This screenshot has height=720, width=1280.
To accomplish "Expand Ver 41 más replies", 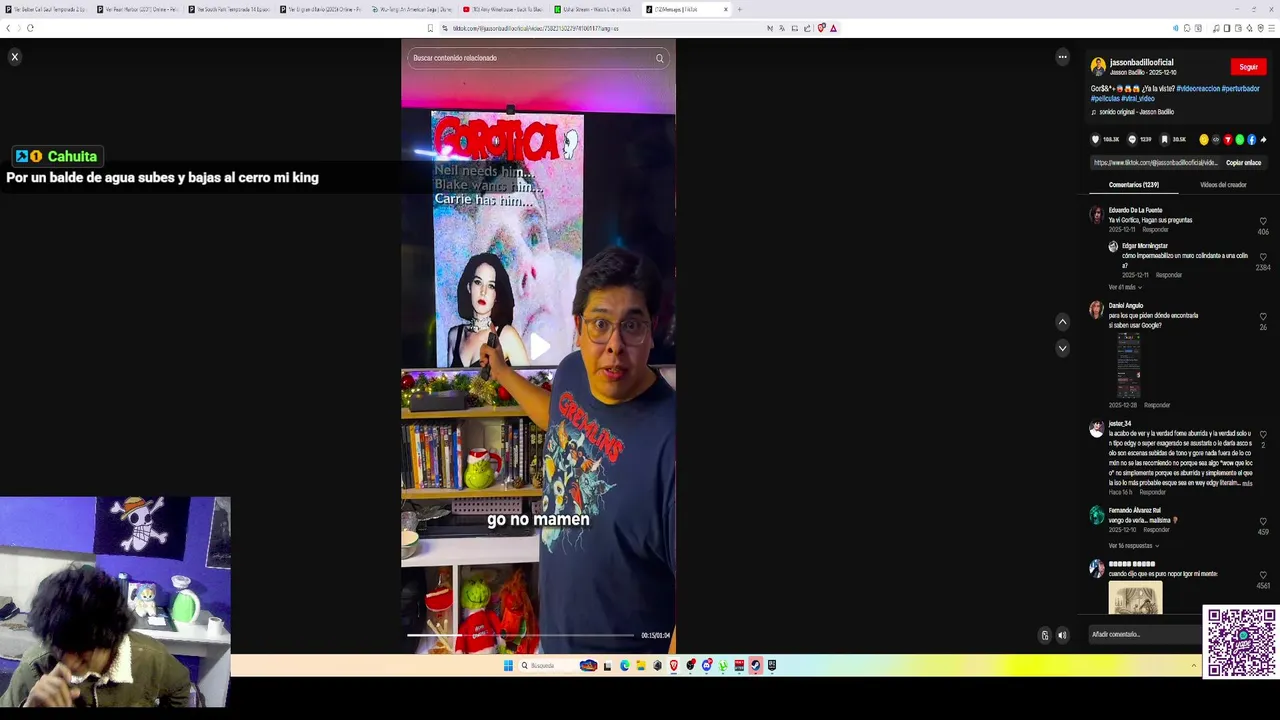I will coord(1124,287).
